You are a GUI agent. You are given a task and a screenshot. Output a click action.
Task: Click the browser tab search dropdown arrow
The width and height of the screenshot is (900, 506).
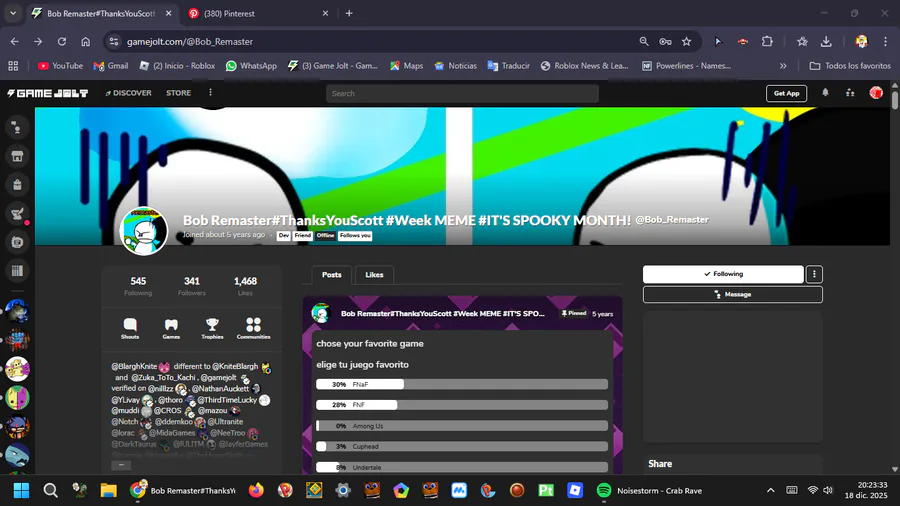[13, 13]
